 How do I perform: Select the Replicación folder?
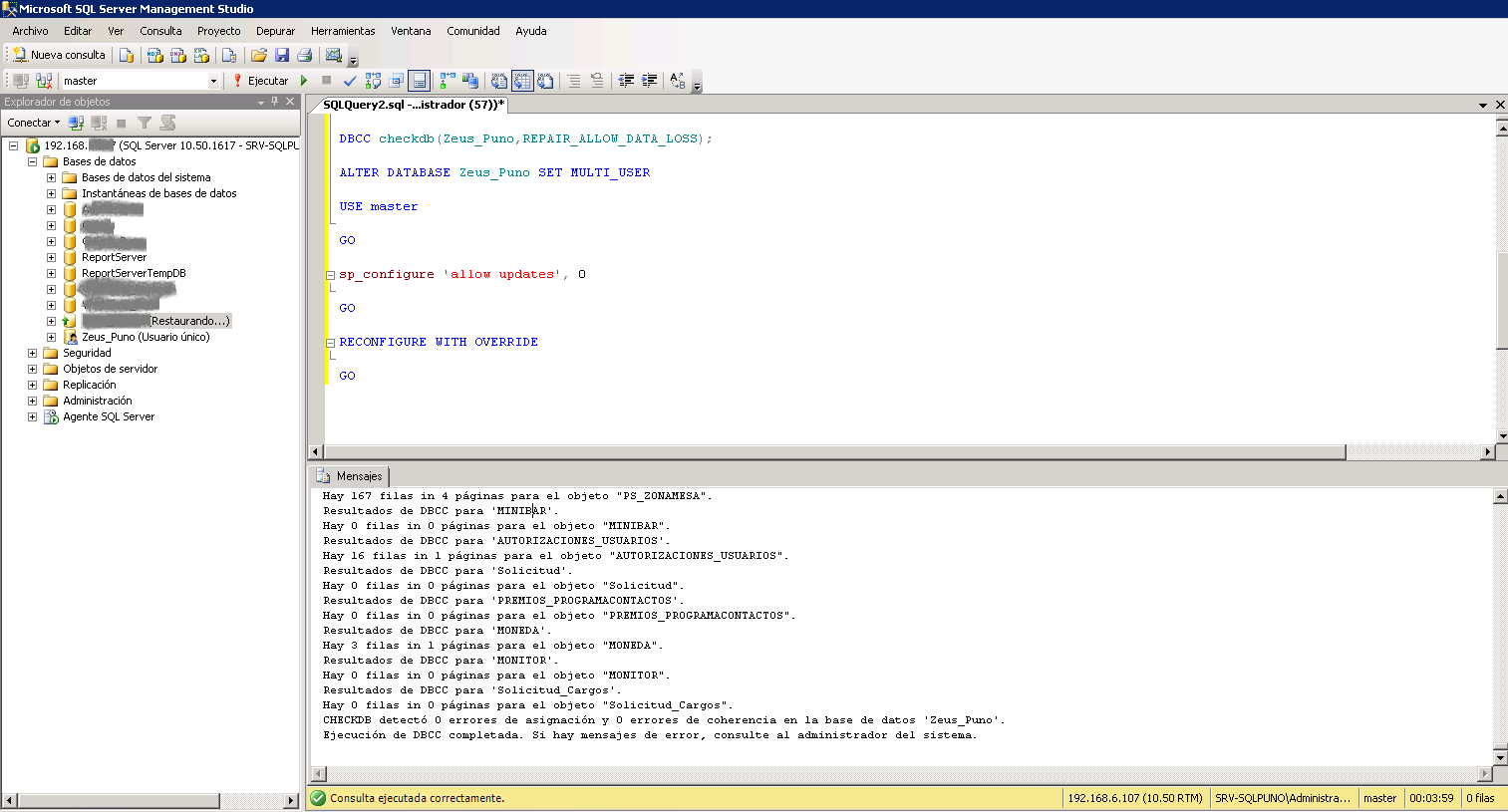(x=90, y=385)
